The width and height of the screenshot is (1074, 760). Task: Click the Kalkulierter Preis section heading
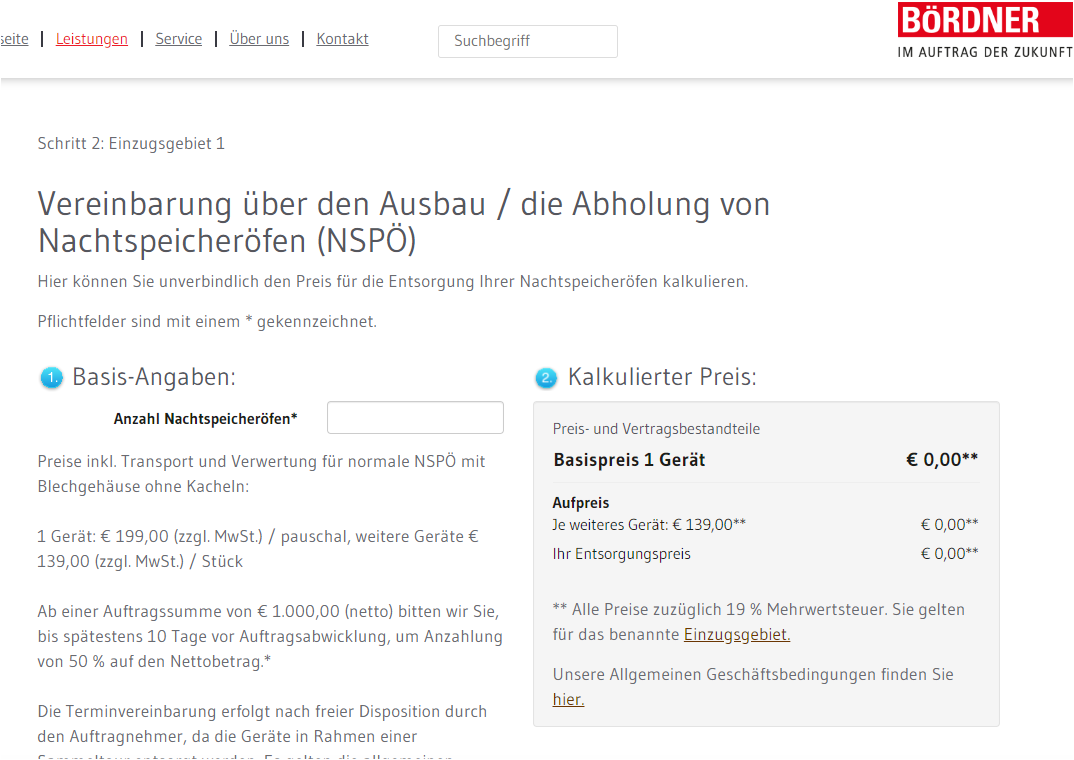[x=662, y=377]
